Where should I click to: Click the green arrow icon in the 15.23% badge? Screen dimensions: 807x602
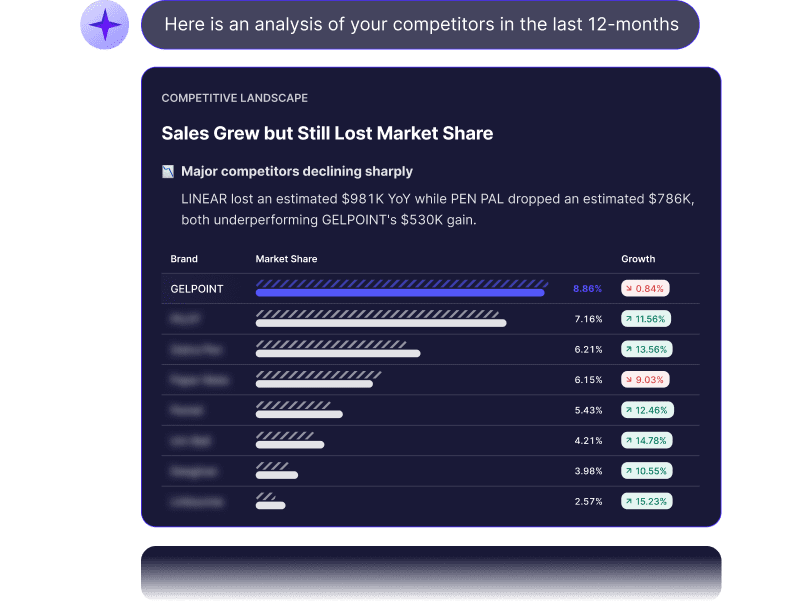(x=632, y=500)
